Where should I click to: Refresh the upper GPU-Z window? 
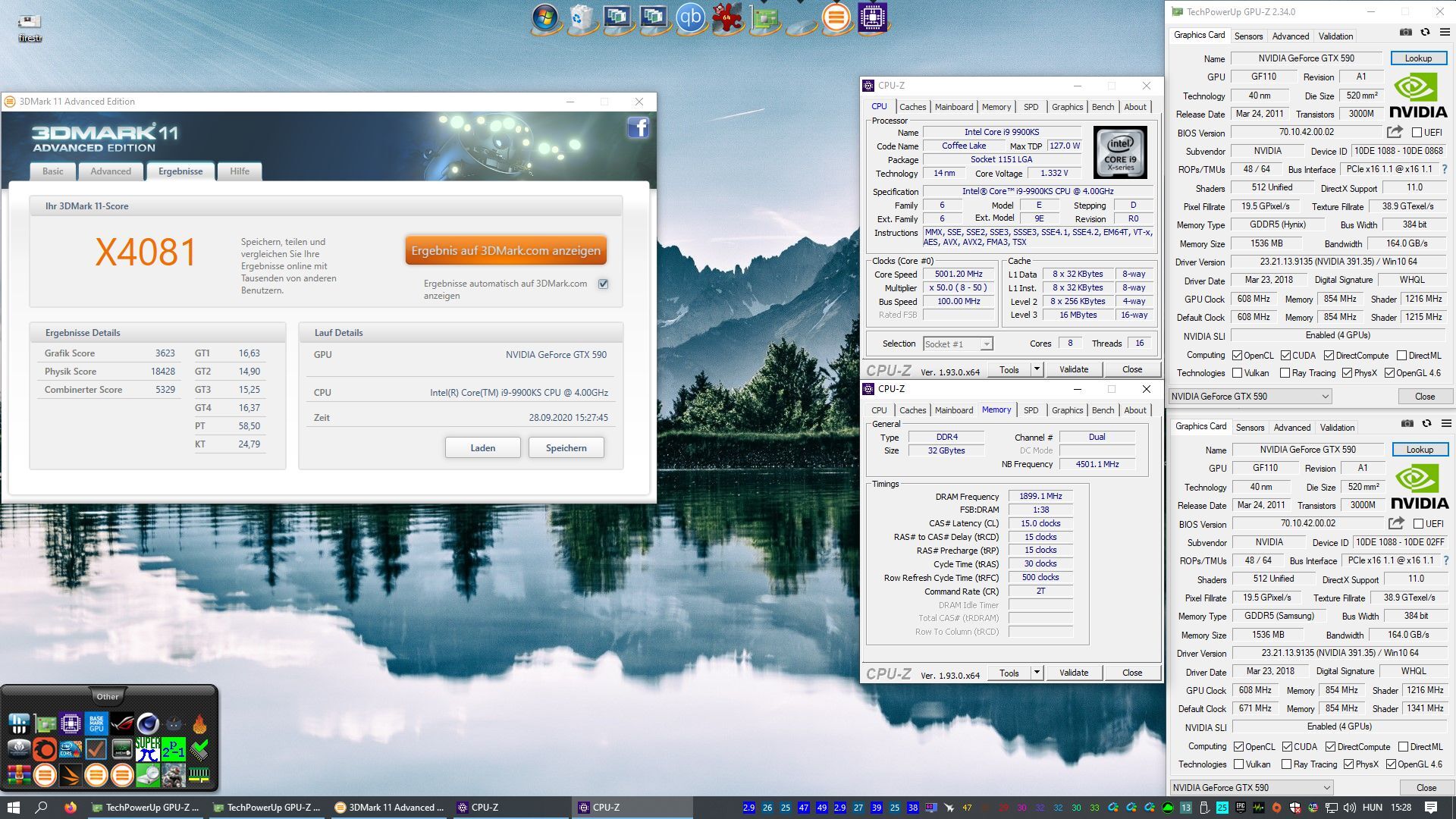click(1425, 33)
